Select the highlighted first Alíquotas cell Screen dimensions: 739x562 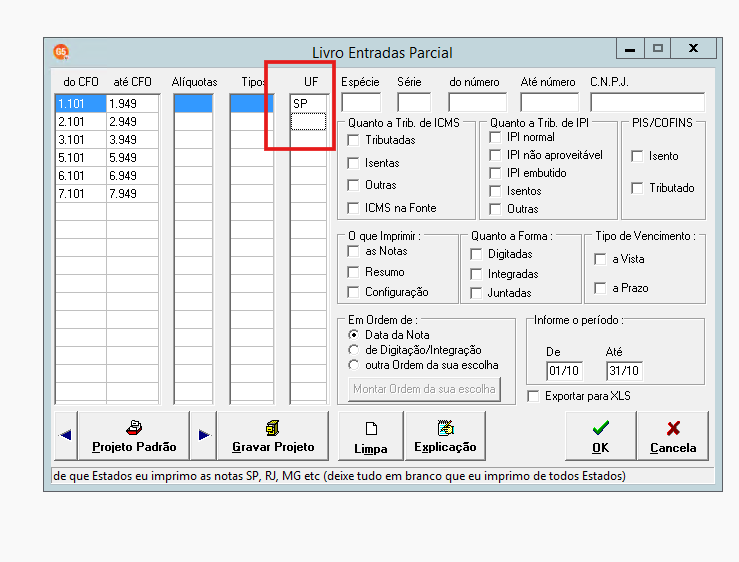tap(193, 104)
